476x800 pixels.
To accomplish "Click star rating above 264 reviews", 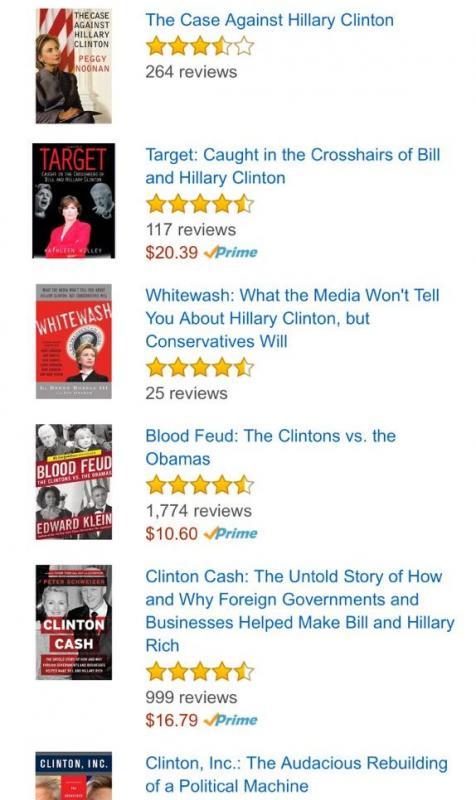I will tap(199, 46).
